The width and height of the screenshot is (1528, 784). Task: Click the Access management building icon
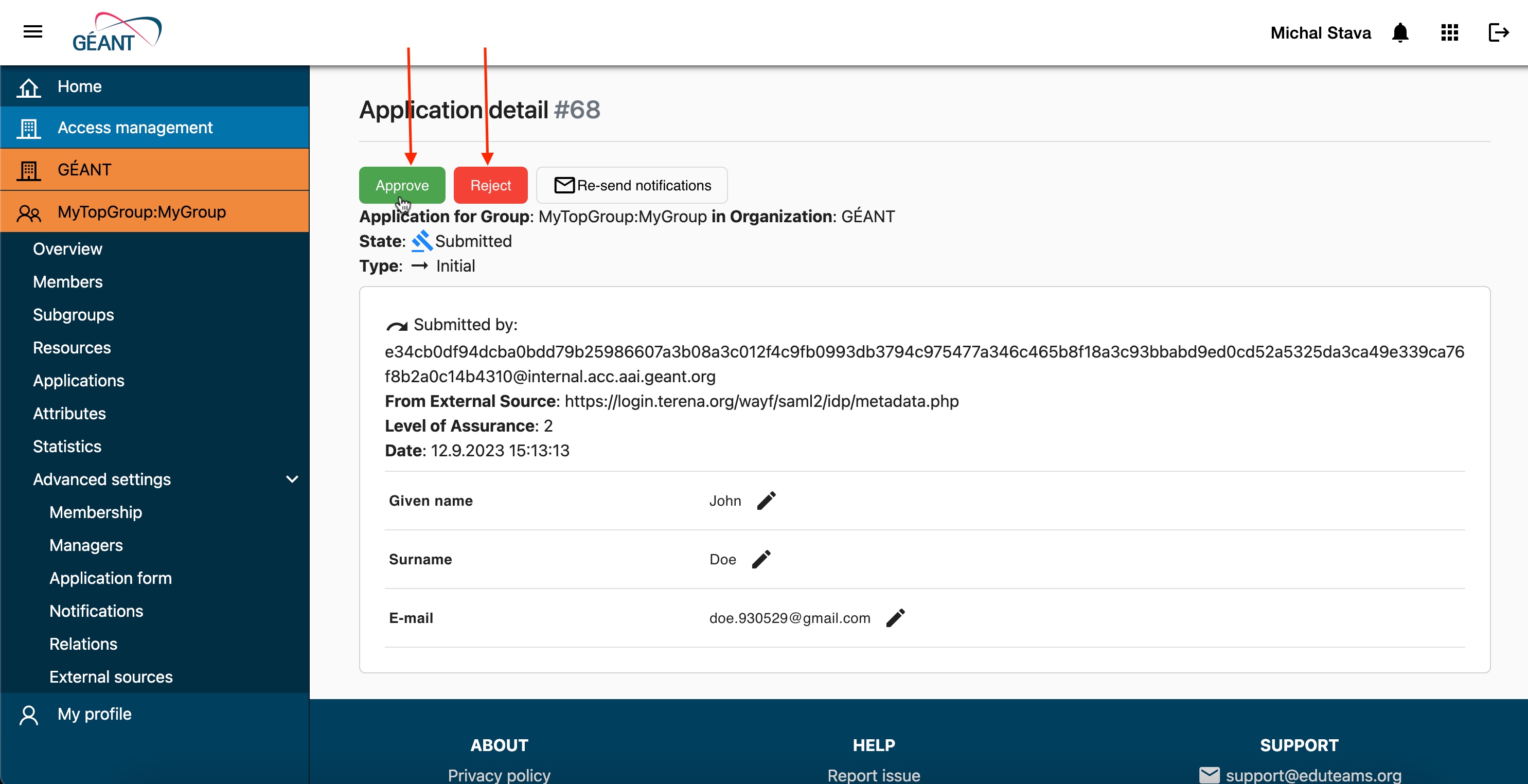(28, 128)
